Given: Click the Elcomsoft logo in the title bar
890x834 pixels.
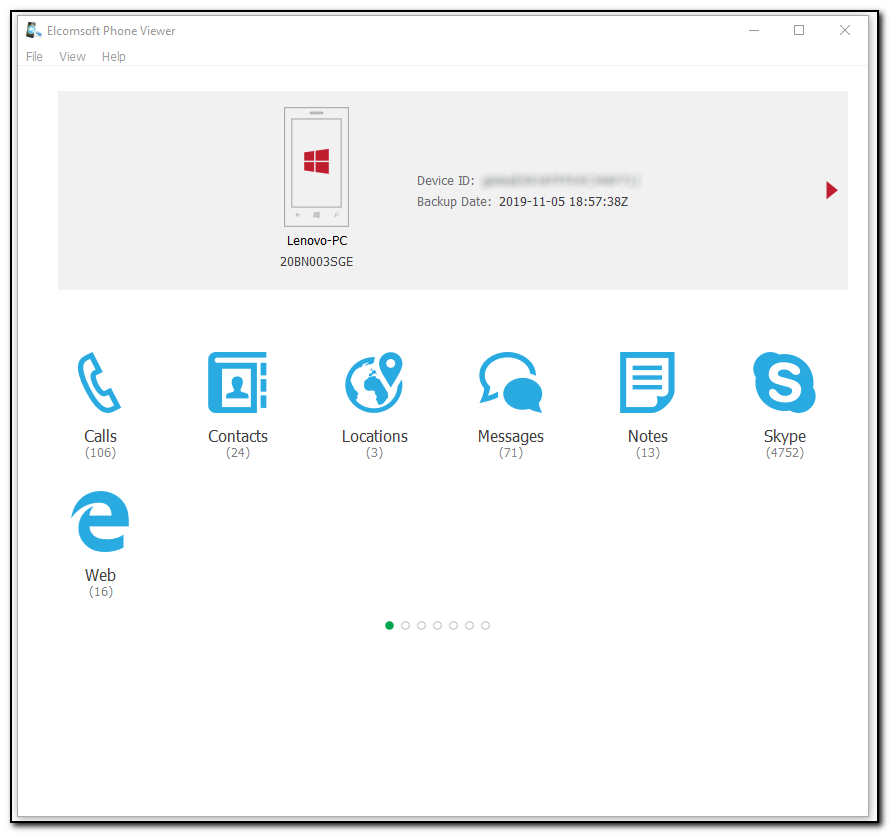Looking at the screenshot, I should [x=31, y=30].
